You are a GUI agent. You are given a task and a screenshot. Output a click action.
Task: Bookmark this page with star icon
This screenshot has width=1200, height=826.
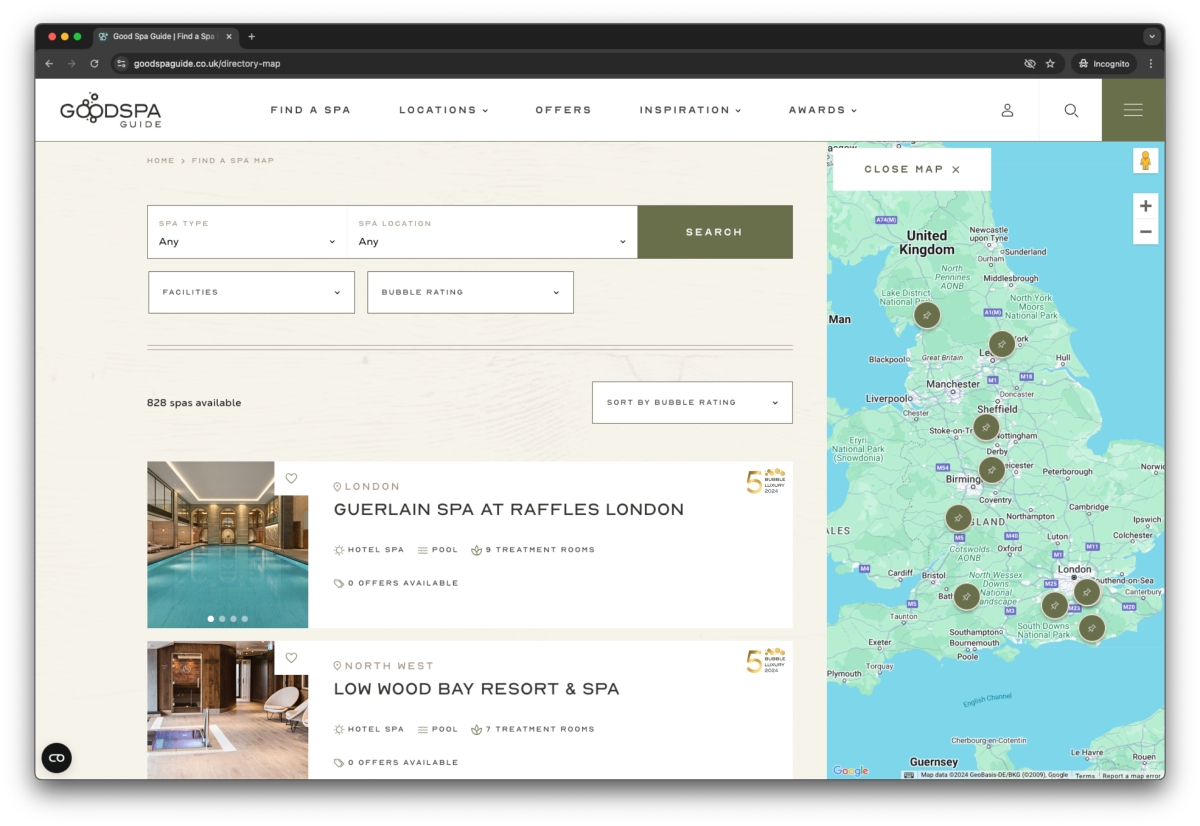tap(1050, 63)
